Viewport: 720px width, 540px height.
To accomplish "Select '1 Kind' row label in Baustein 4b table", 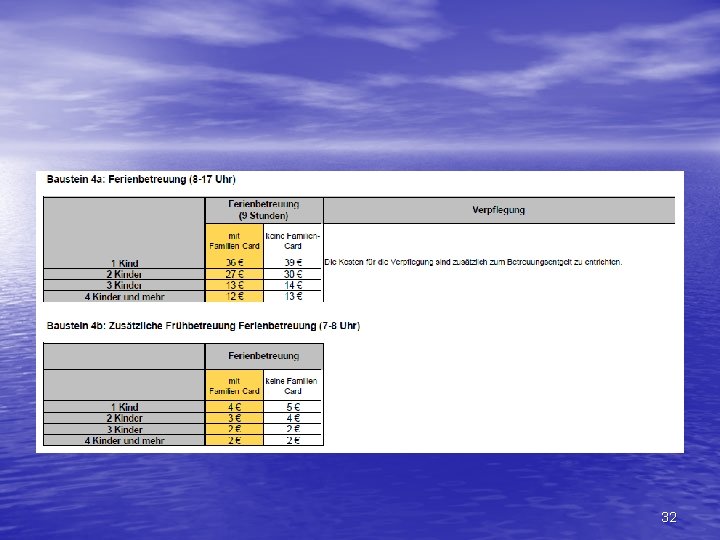I will (x=124, y=407).
